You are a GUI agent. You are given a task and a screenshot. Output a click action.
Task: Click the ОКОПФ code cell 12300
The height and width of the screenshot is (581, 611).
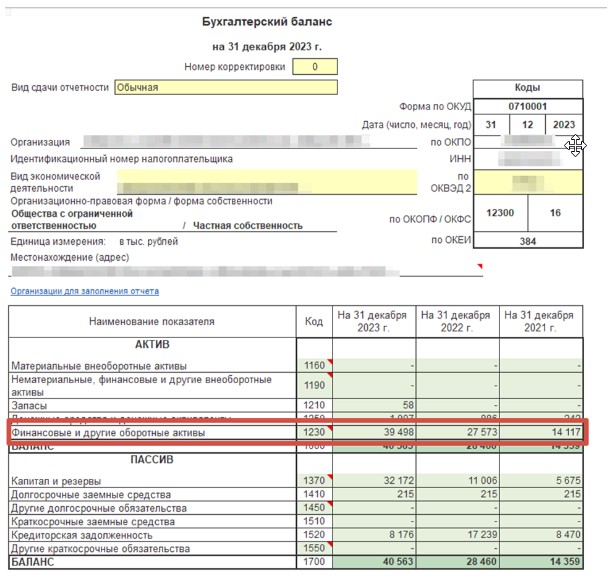tap(499, 213)
